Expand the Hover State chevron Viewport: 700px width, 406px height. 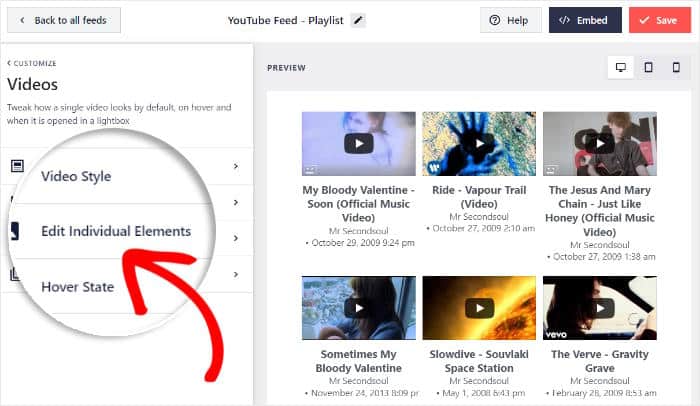tap(236, 274)
